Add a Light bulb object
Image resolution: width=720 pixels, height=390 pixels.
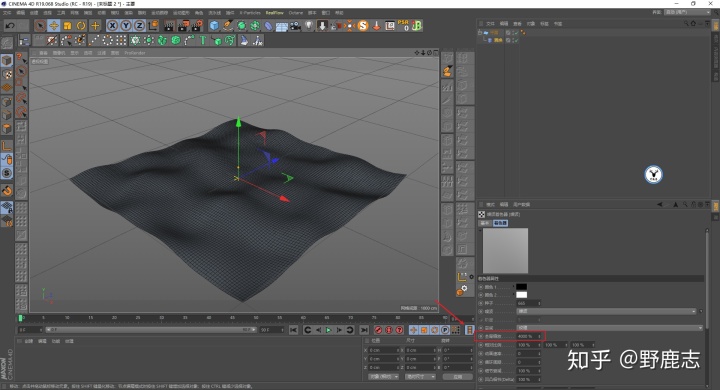[309, 26]
